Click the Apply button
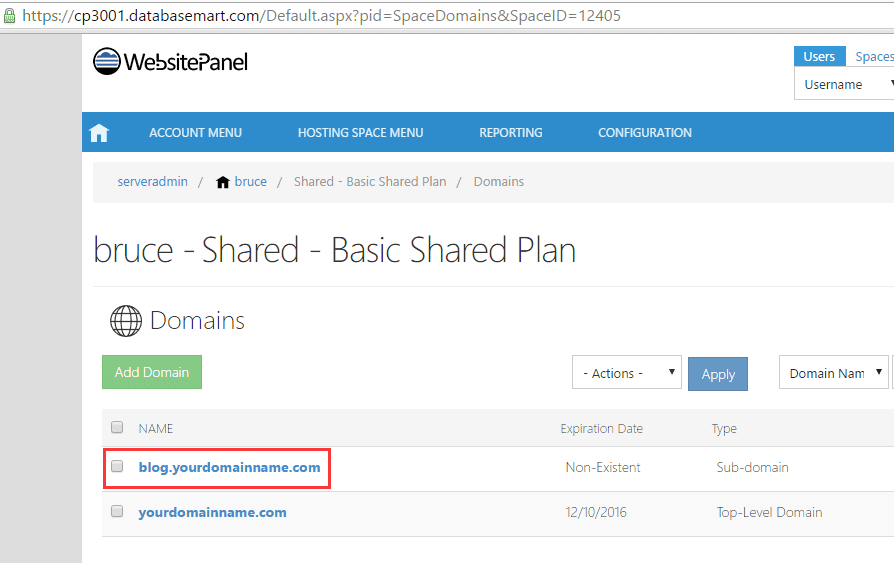The image size is (894, 563). coord(718,374)
